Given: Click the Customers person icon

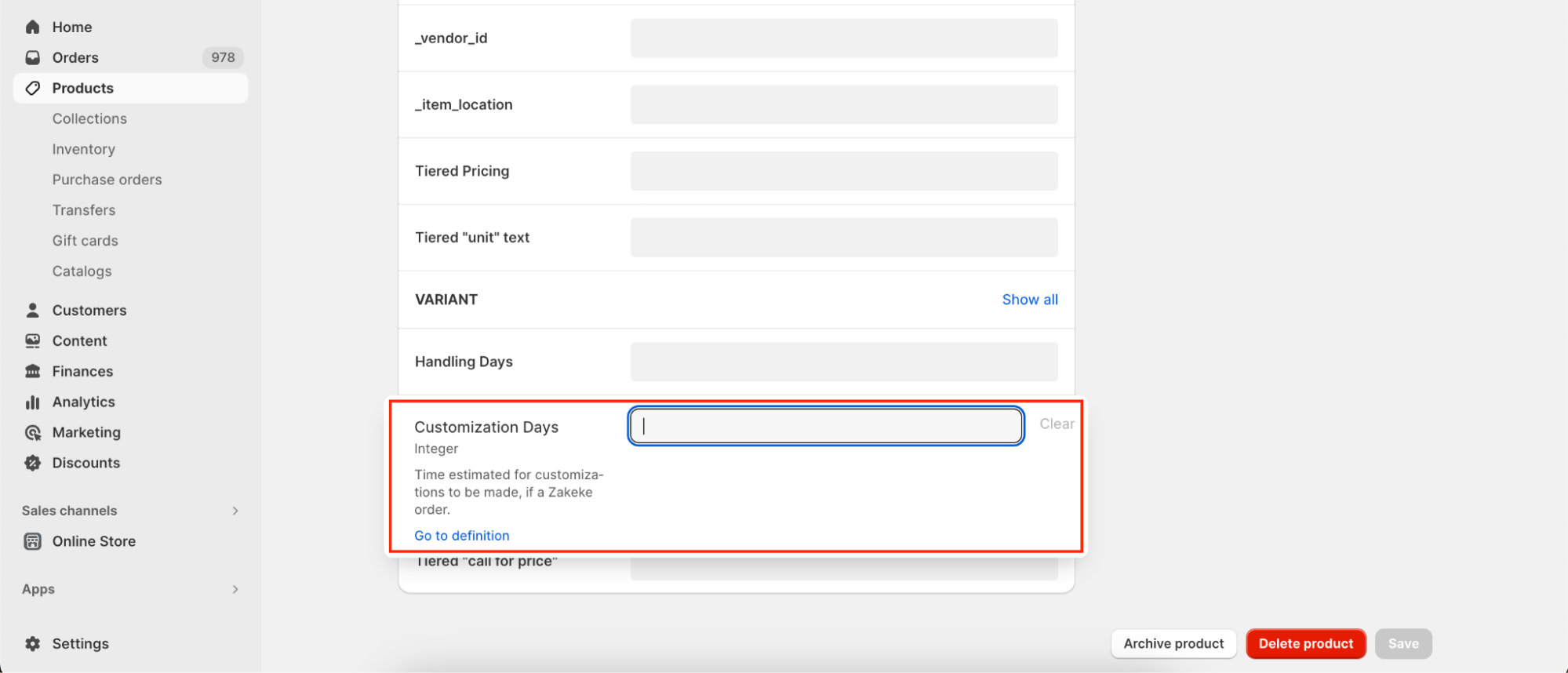Looking at the screenshot, I should point(32,310).
